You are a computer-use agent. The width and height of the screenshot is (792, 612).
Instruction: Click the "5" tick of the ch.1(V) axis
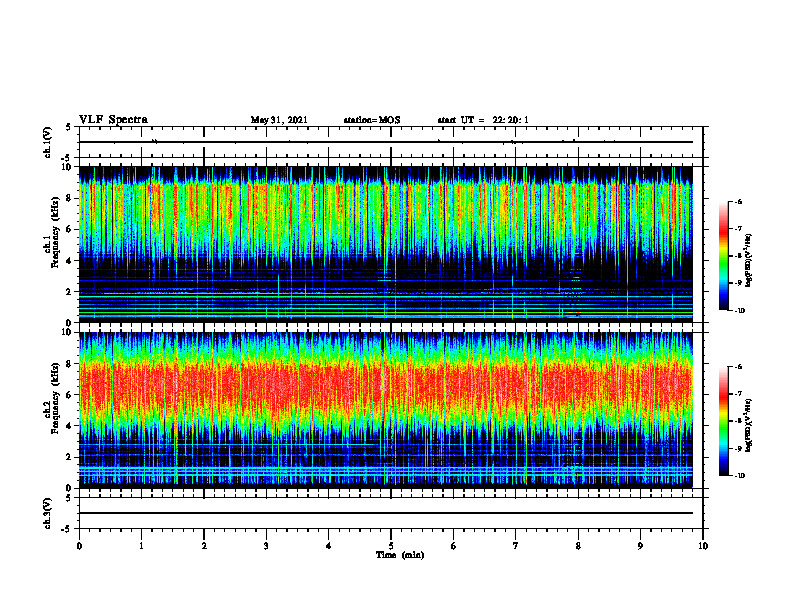click(x=68, y=127)
